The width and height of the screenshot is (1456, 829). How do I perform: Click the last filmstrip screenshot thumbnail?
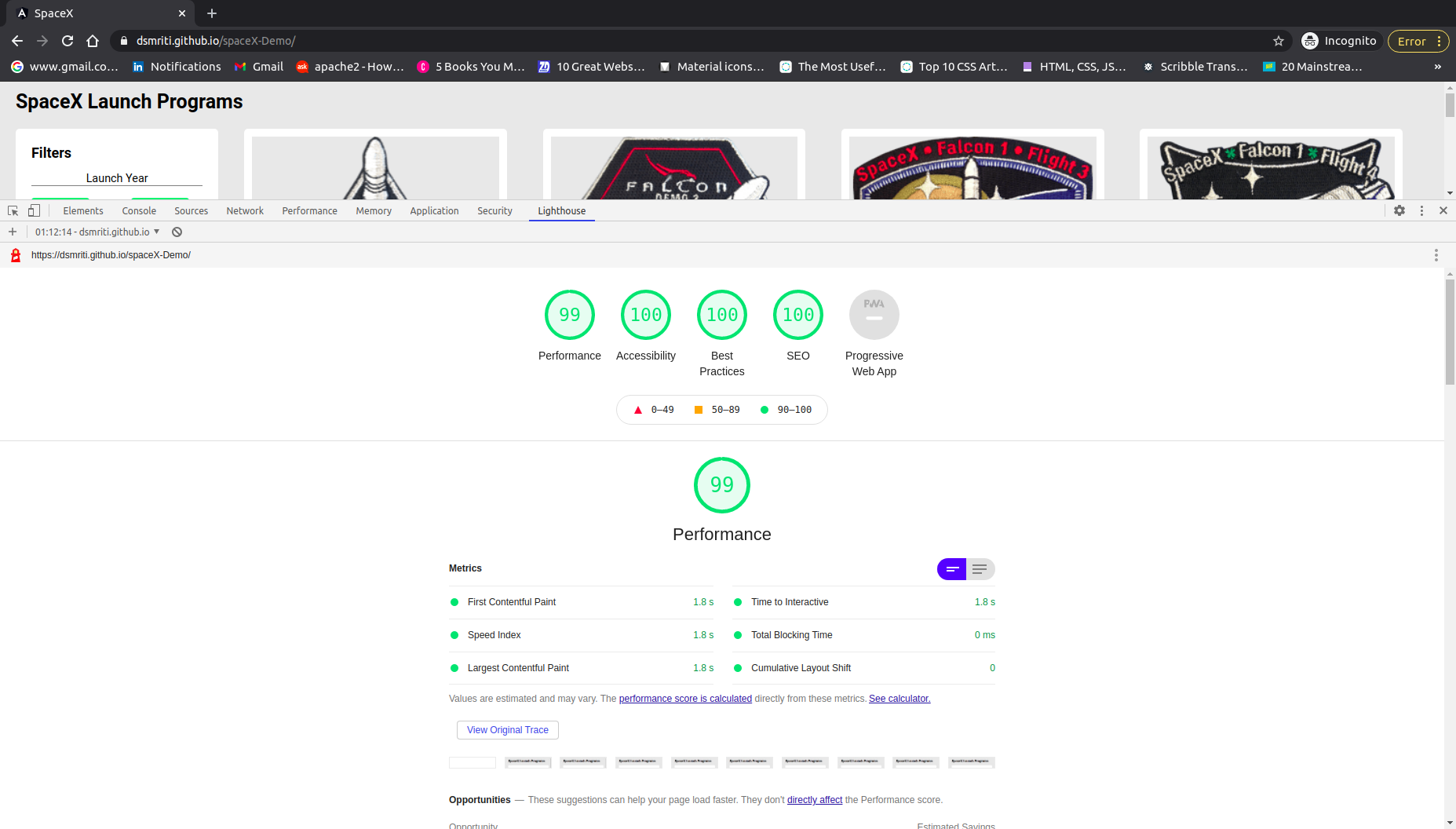[972, 762]
